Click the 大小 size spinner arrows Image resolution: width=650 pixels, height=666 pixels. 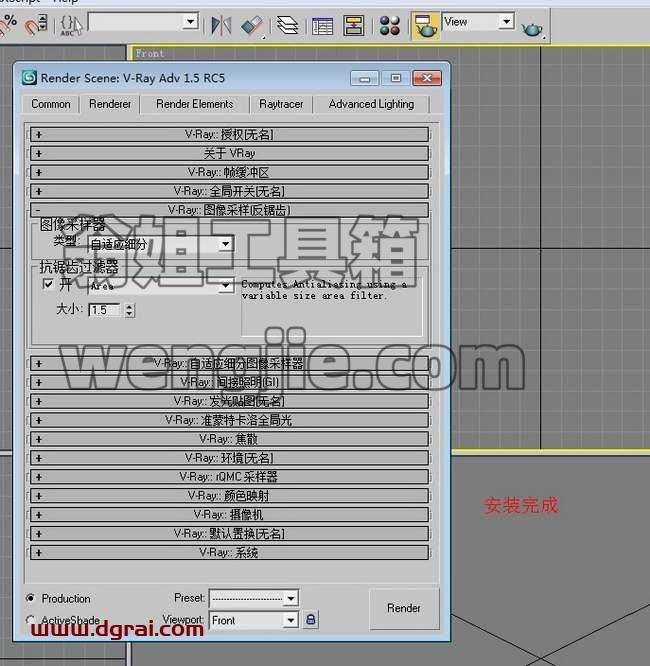[x=130, y=310]
